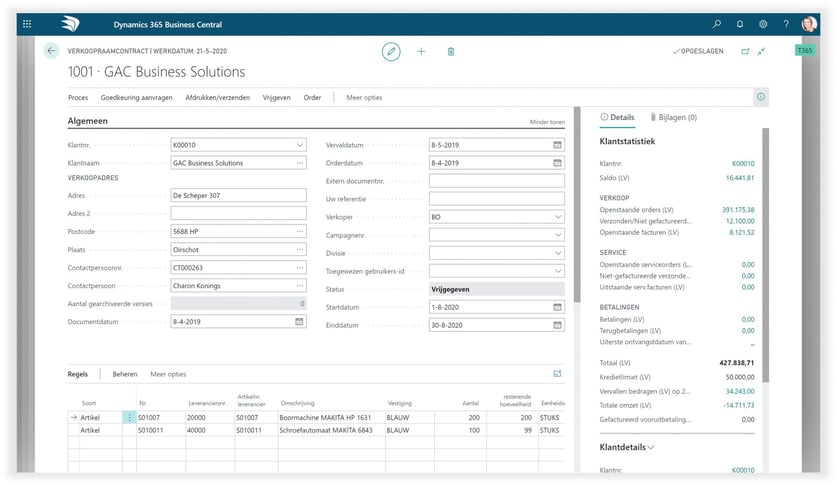Screen dimensions: 837x486
Task: Open the app launcher waffle menu
Action: [x=27, y=24]
